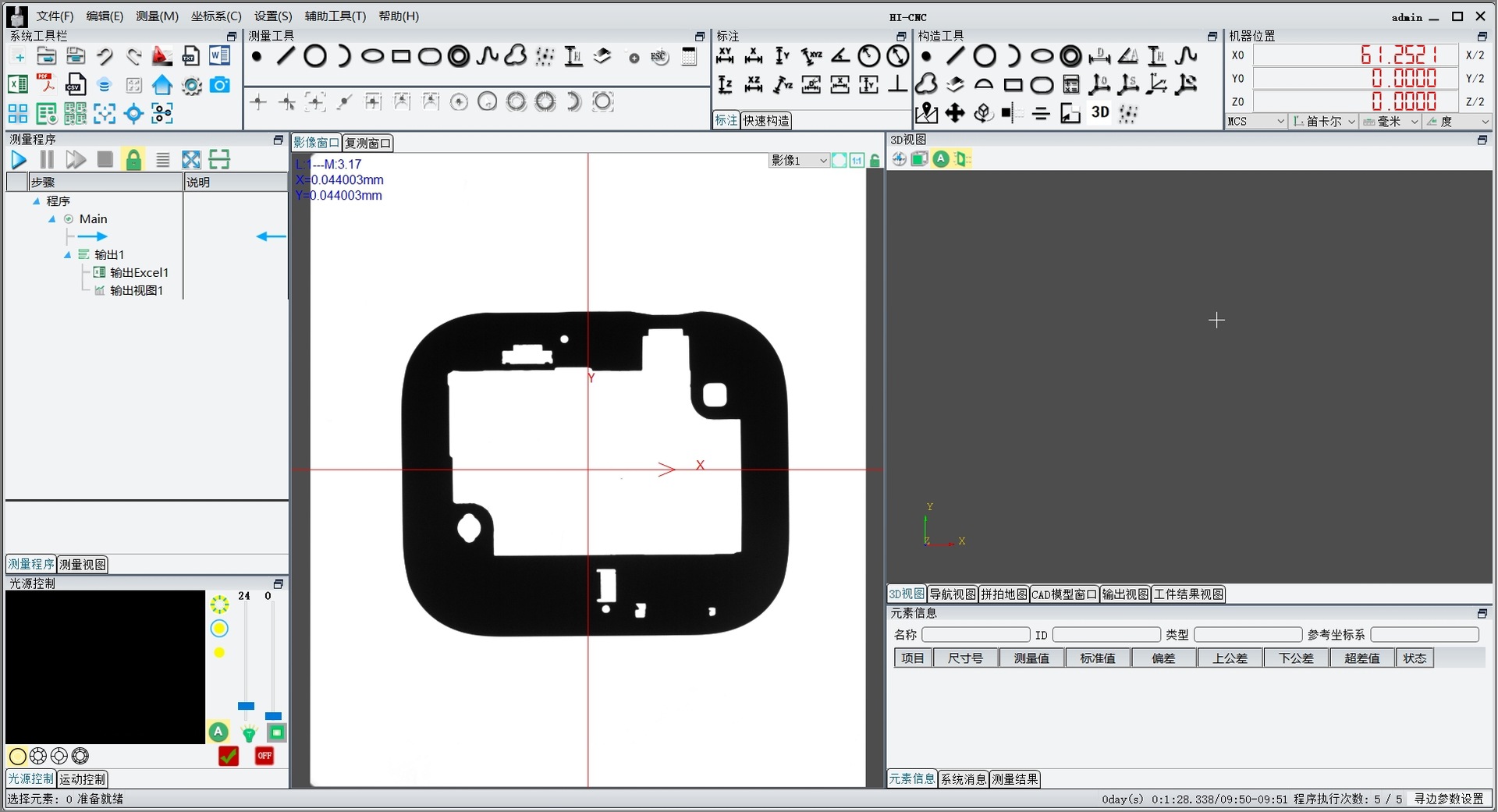Select the line measurement tool
This screenshot has width=1498, height=812.
pos(286,56)
